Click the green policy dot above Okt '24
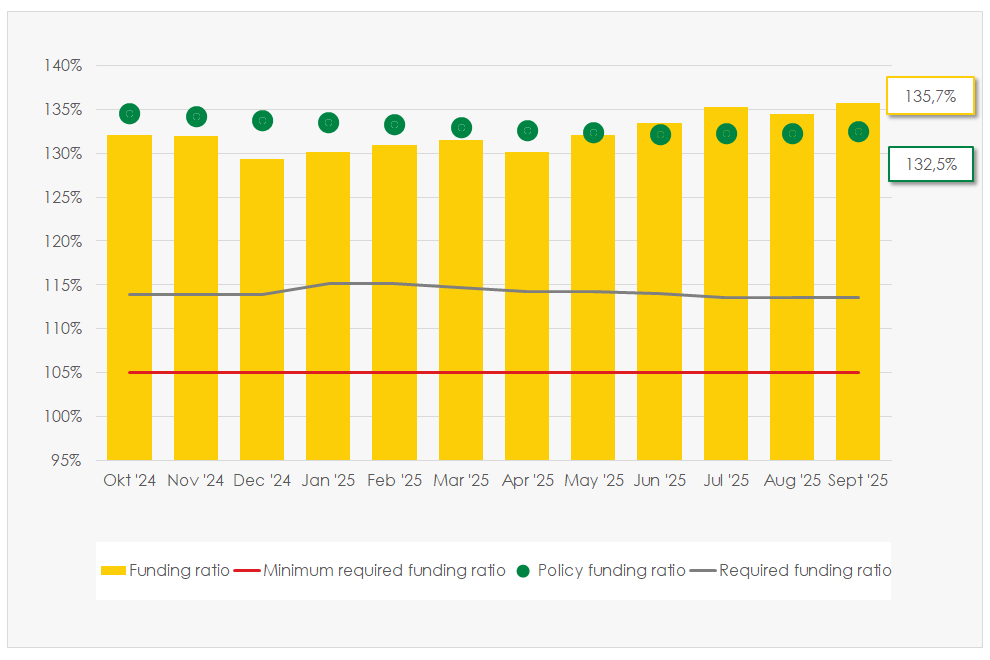 (129, 114)
